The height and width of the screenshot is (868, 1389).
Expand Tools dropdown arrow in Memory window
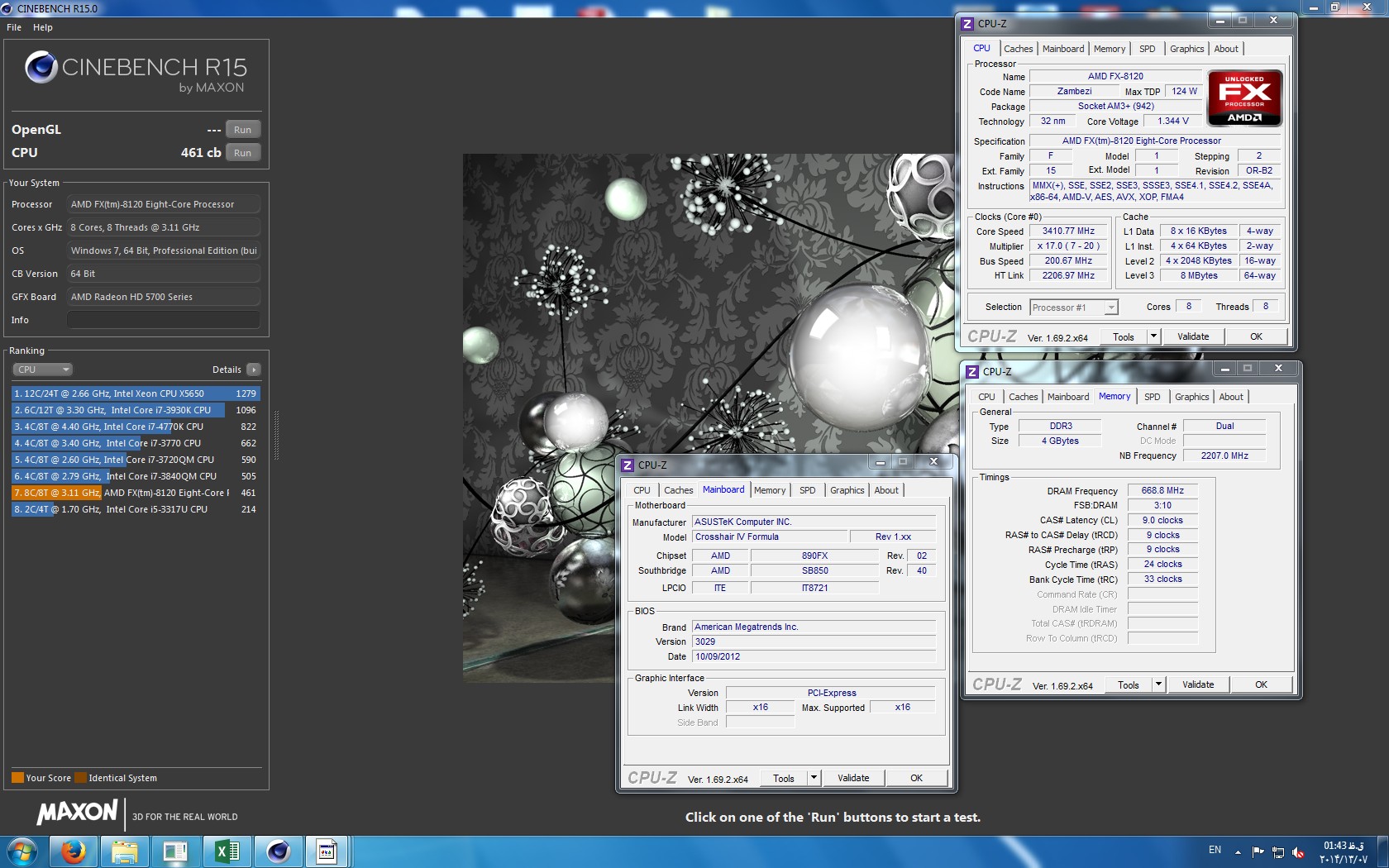(x=1158, y=684)
